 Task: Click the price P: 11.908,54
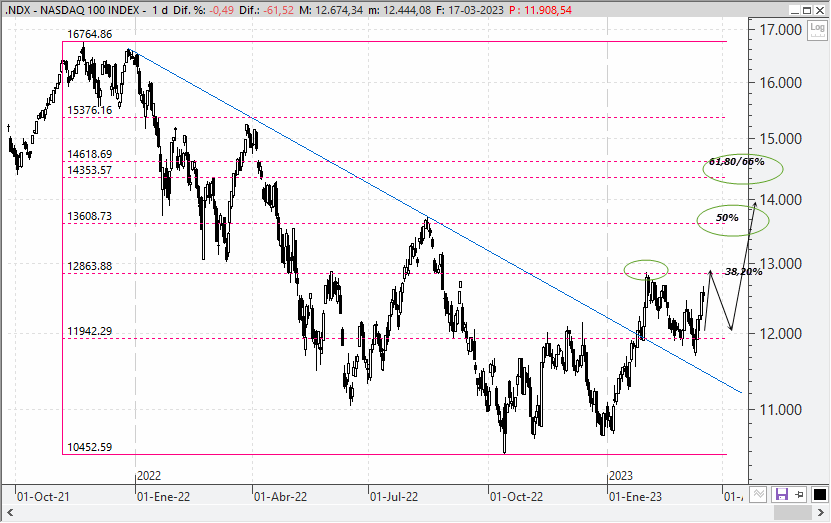pyautogui.click(x=540, y=10)
